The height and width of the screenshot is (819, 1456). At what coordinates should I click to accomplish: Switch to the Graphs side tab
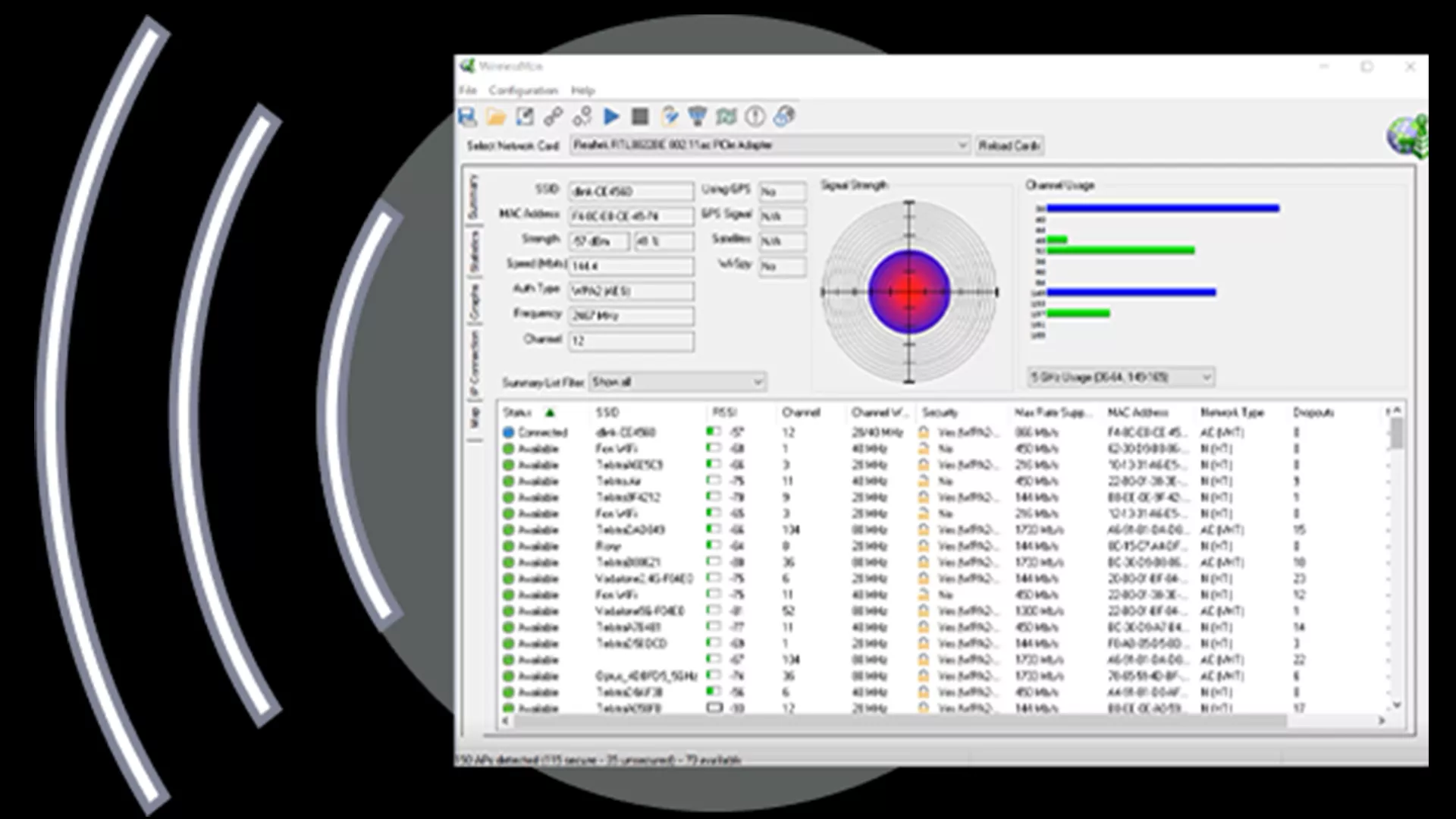pyautogui.click(x=474, y=302)
